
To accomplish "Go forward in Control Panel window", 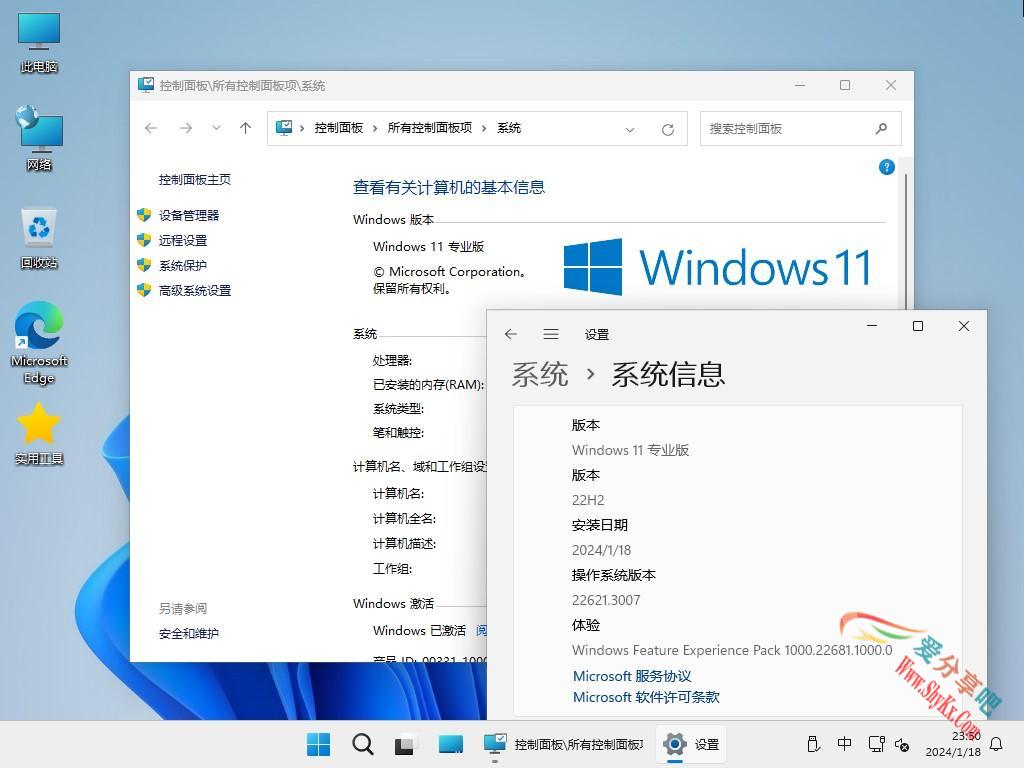I will coord(186,128).
